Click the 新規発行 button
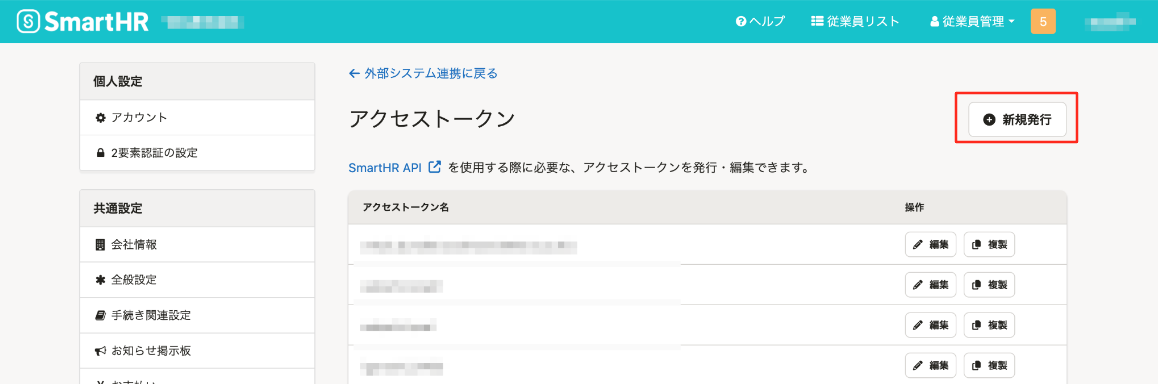The image size is (1158, 384). [x=1017, y=120]
